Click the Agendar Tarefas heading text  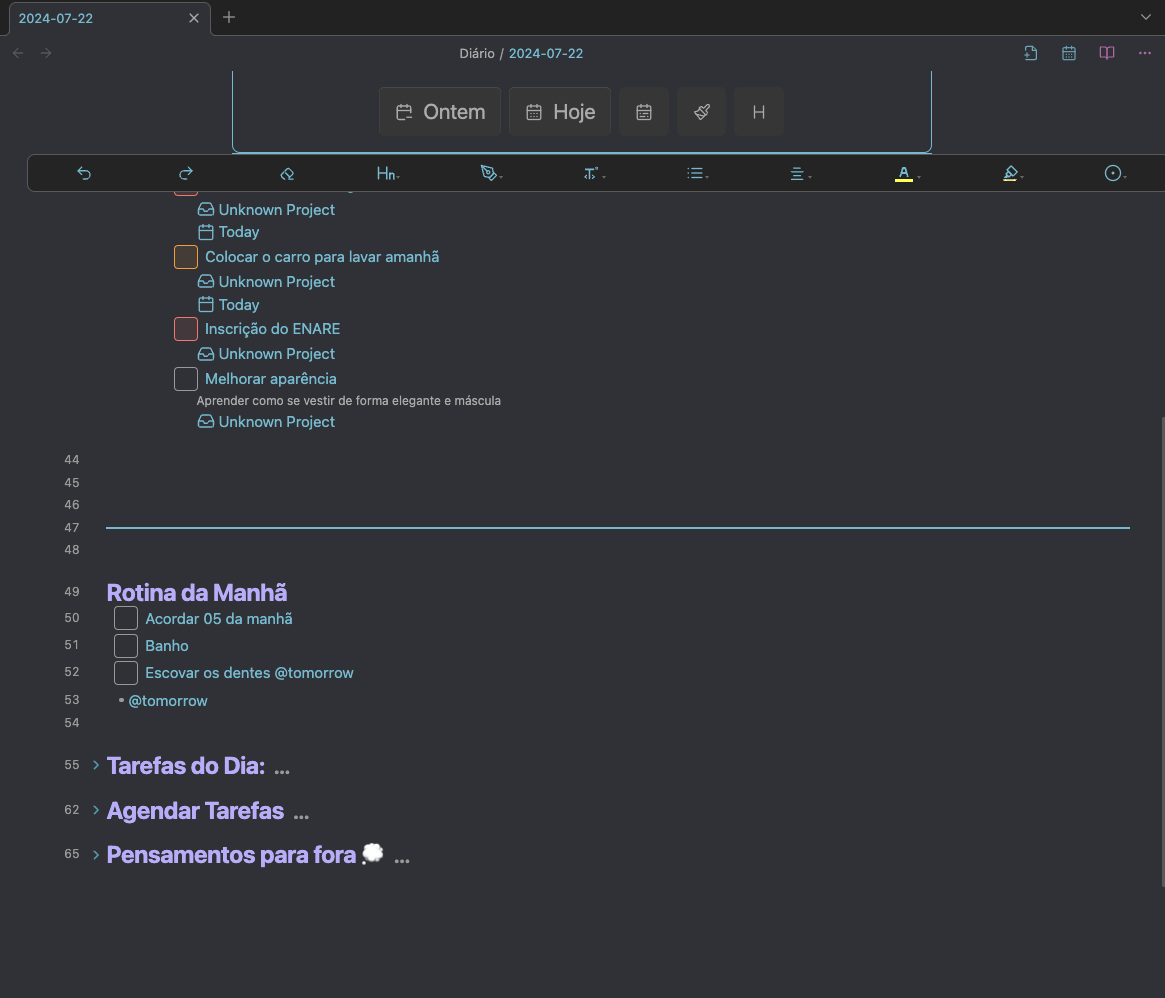195,810
